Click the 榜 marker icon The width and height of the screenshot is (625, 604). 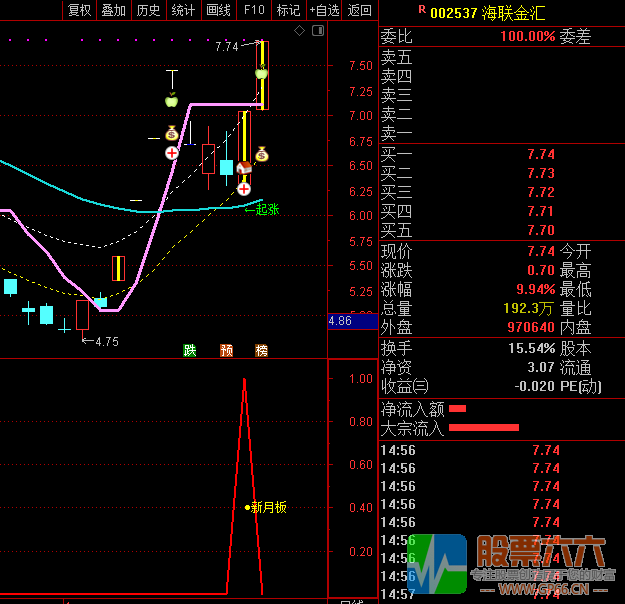click(262, 350)
